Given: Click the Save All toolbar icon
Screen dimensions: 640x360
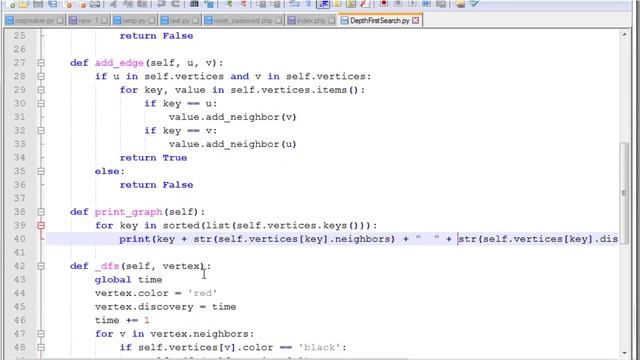Looking at the screenshot, I should point(53,4).
